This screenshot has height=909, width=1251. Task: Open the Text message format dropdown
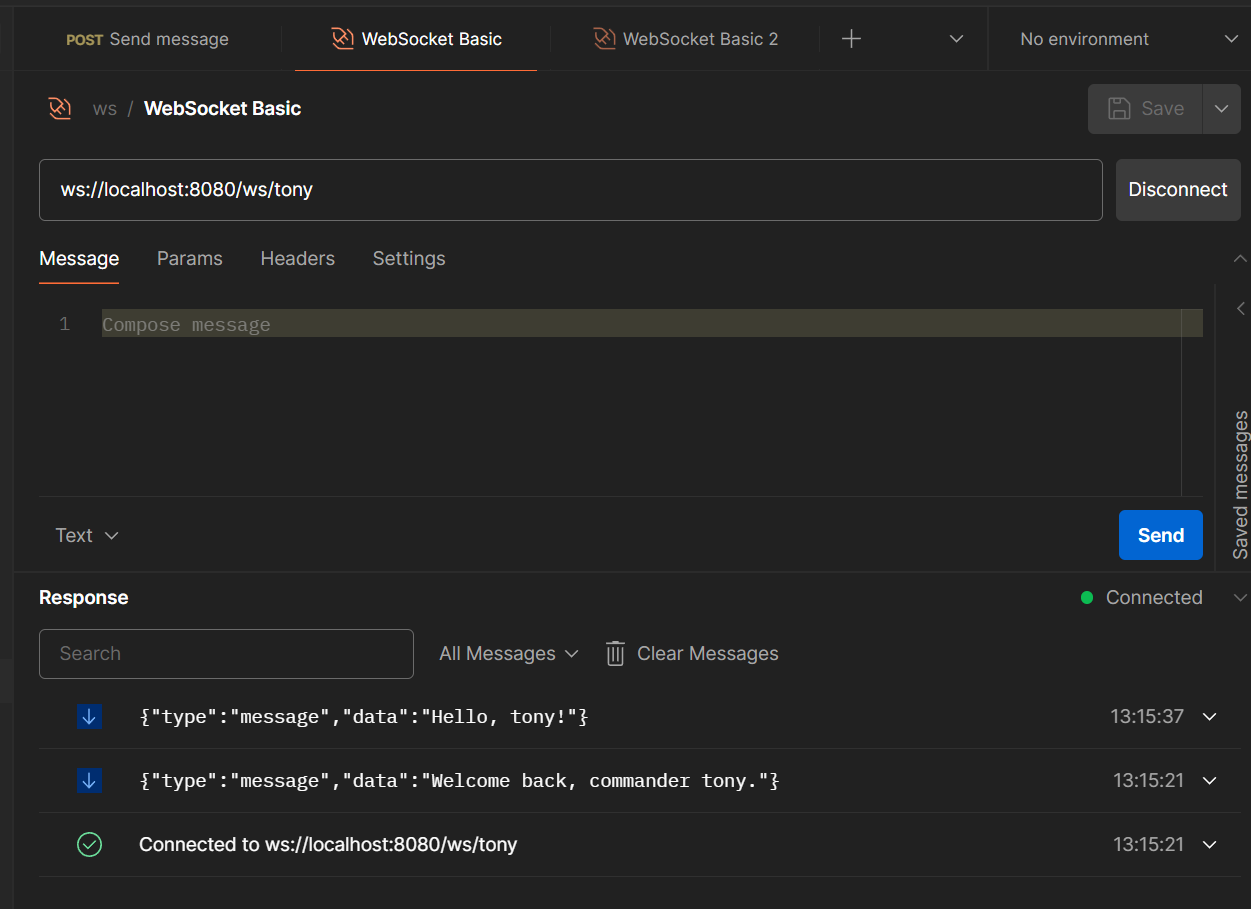[x=87, y=535]
